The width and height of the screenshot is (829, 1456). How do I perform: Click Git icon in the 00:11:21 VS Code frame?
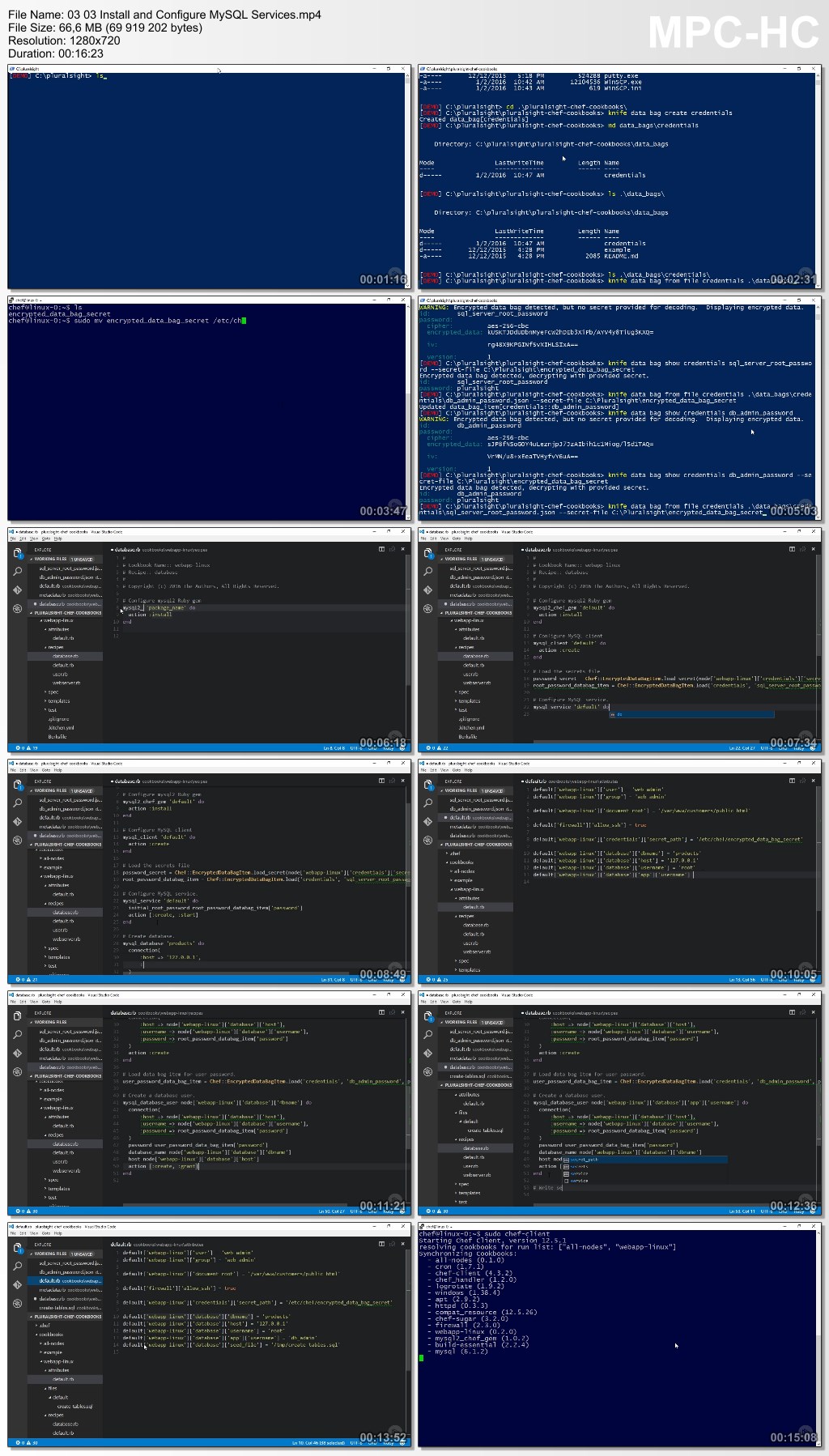tap(17, 1054)
